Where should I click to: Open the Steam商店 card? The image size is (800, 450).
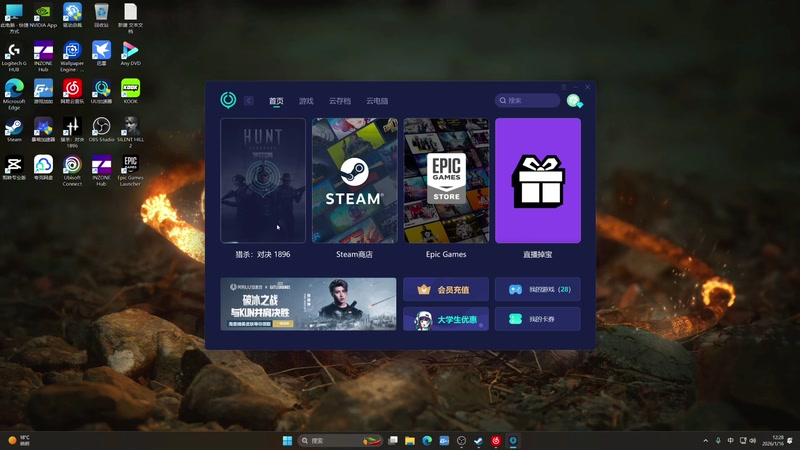click(x=355, y=181)
